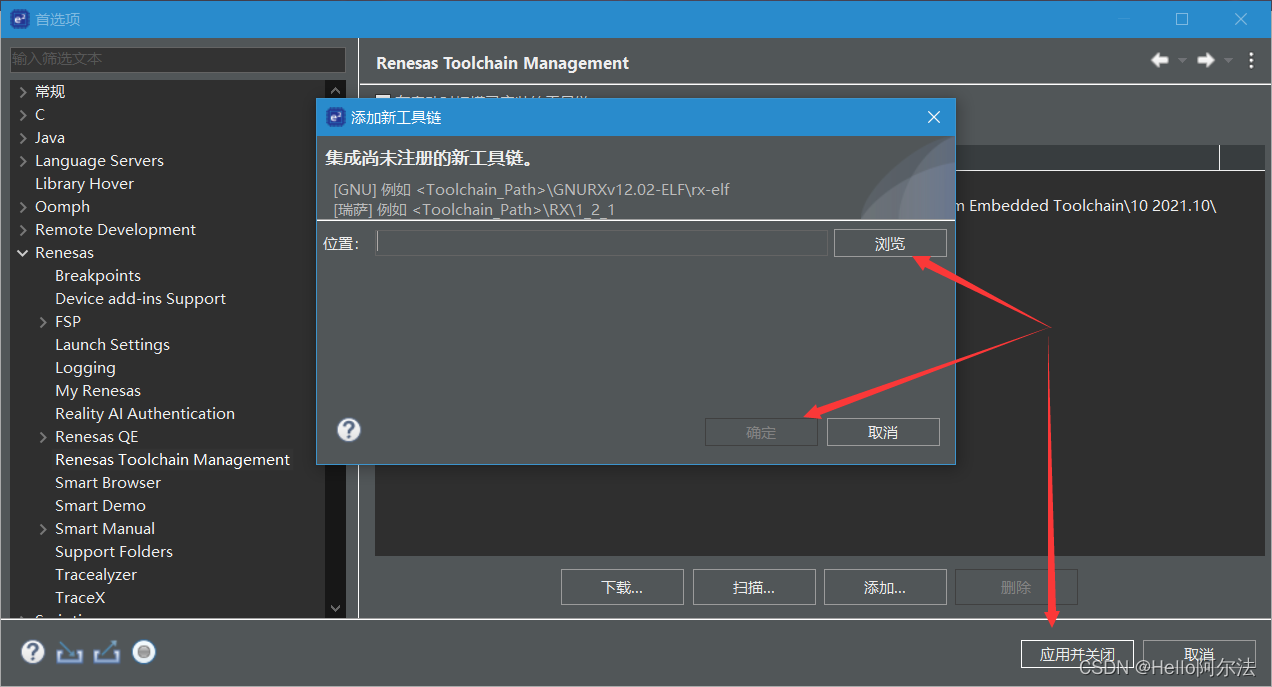Click the 下载... button

coord(621,587)
